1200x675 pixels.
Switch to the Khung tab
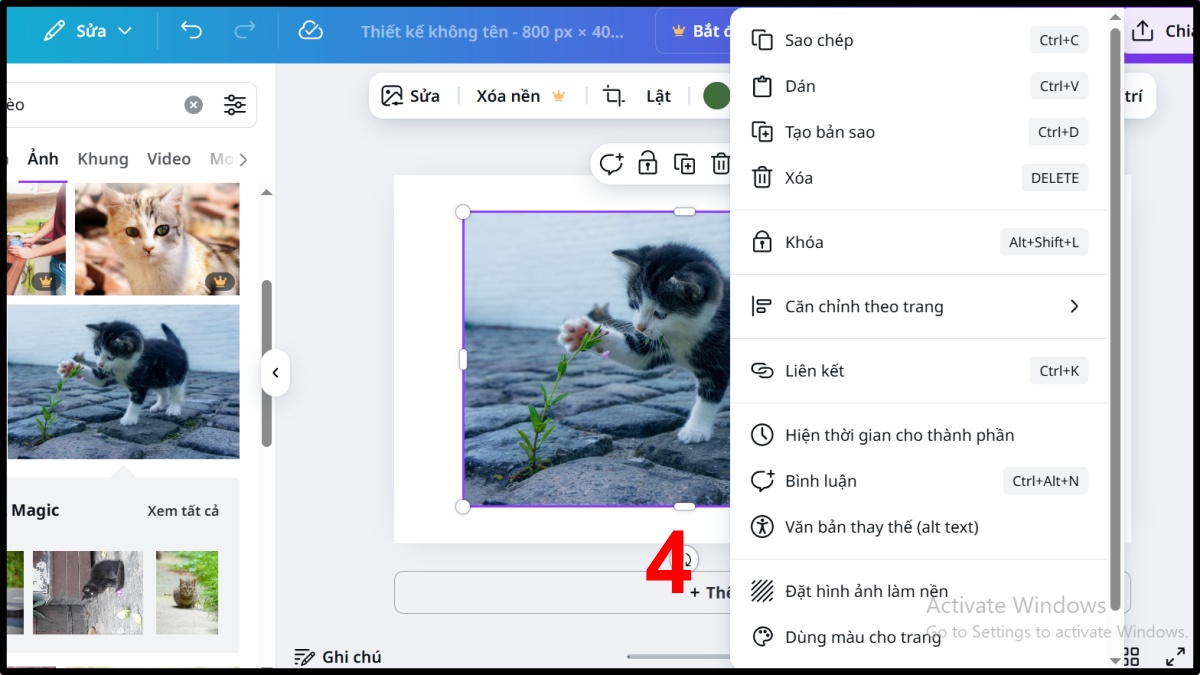pyautogui.click(x=103, y=159)
